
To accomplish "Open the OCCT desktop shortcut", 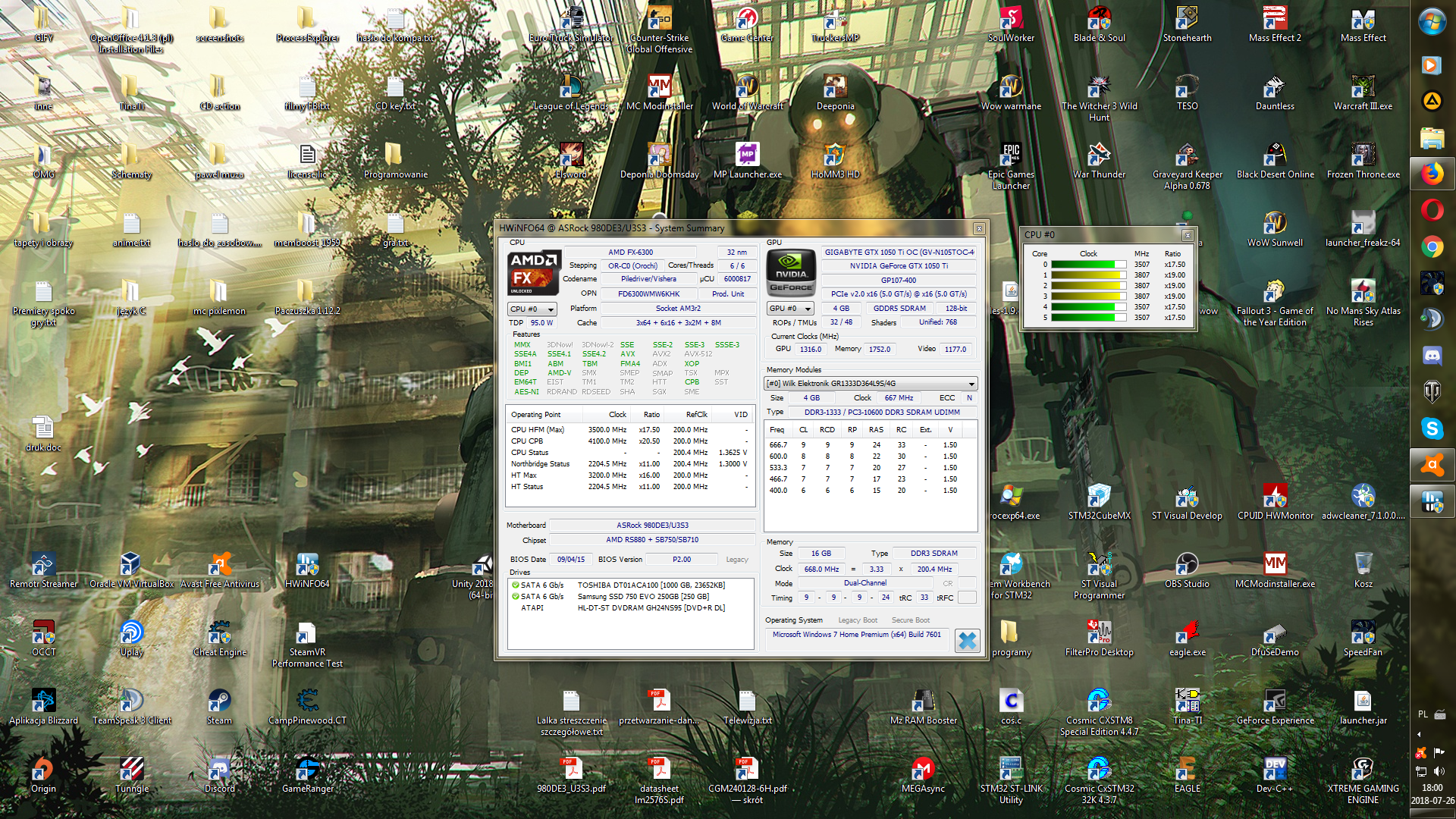I will 43,638.
